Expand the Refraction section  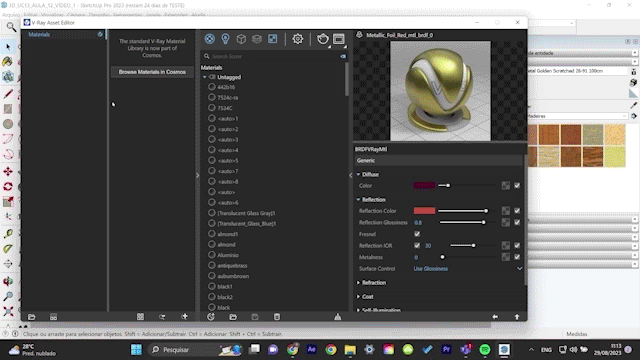click(x=358, y=283)
